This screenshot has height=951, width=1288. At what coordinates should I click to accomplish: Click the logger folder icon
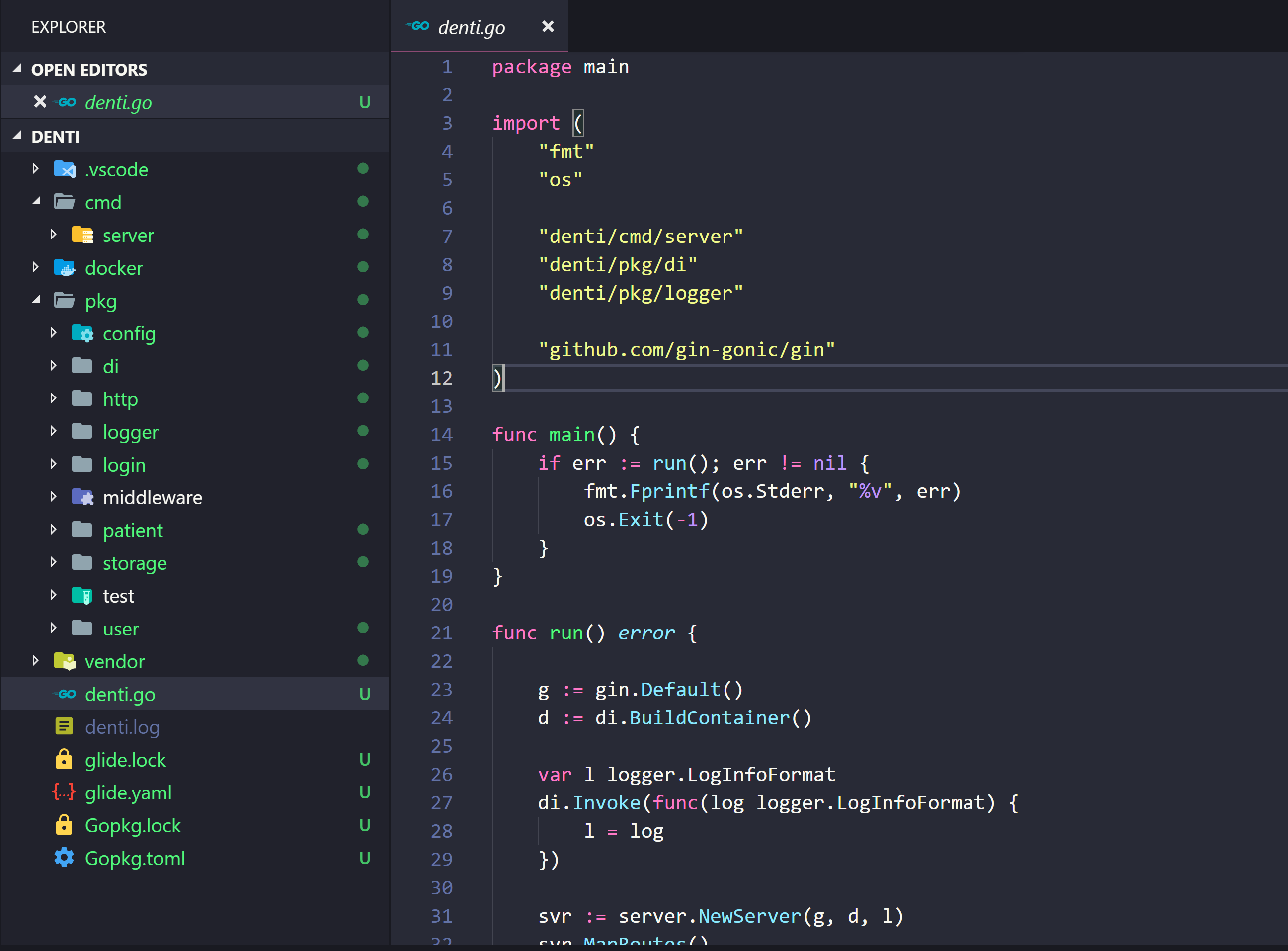82,432
